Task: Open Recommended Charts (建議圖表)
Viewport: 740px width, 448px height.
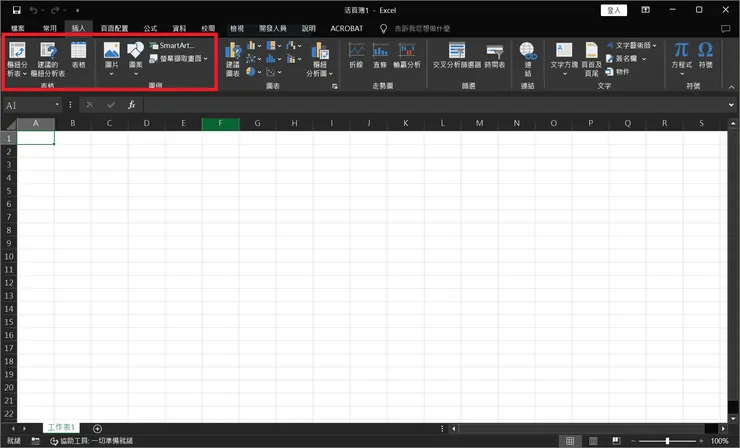Action: tap(233, 59)
